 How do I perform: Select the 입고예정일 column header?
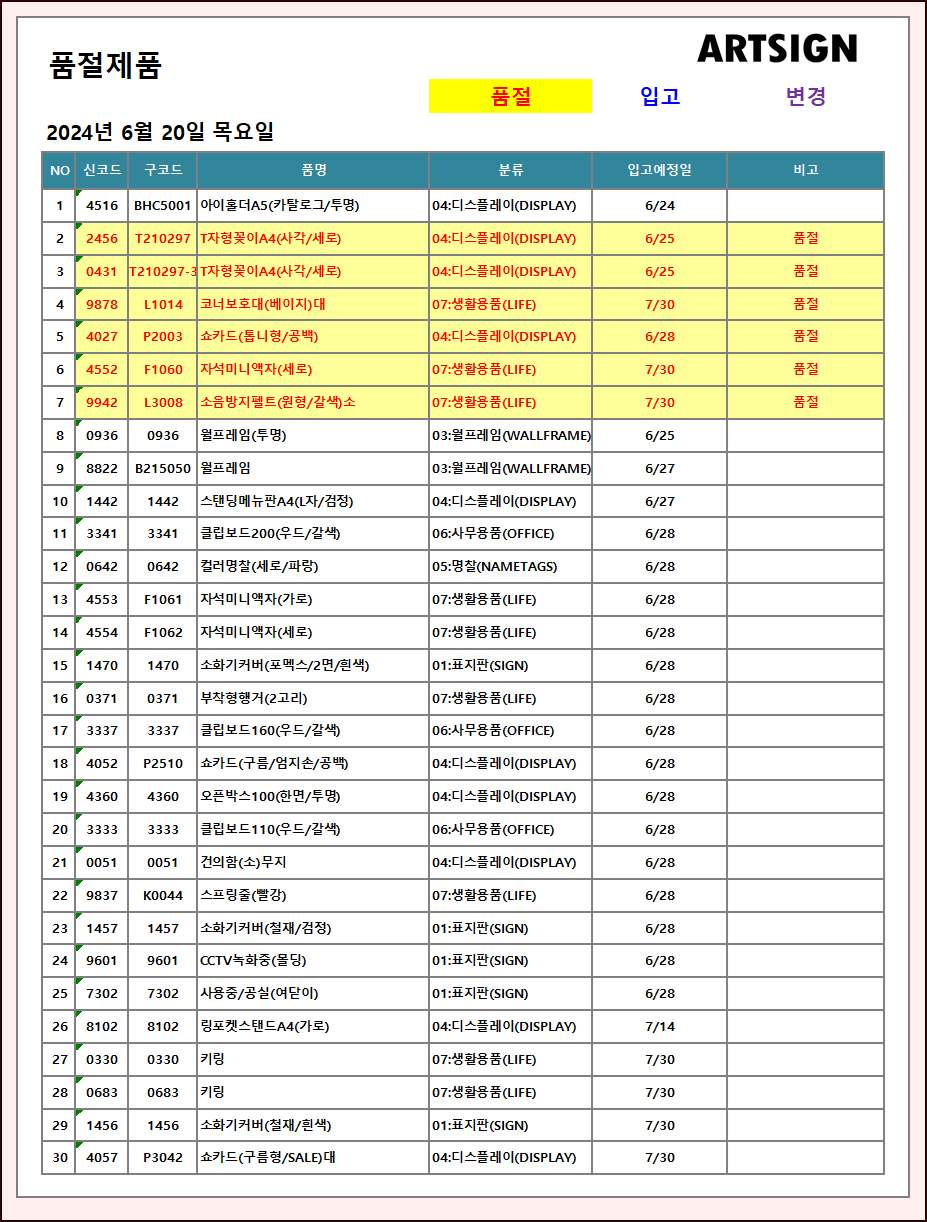pos(659,170)
